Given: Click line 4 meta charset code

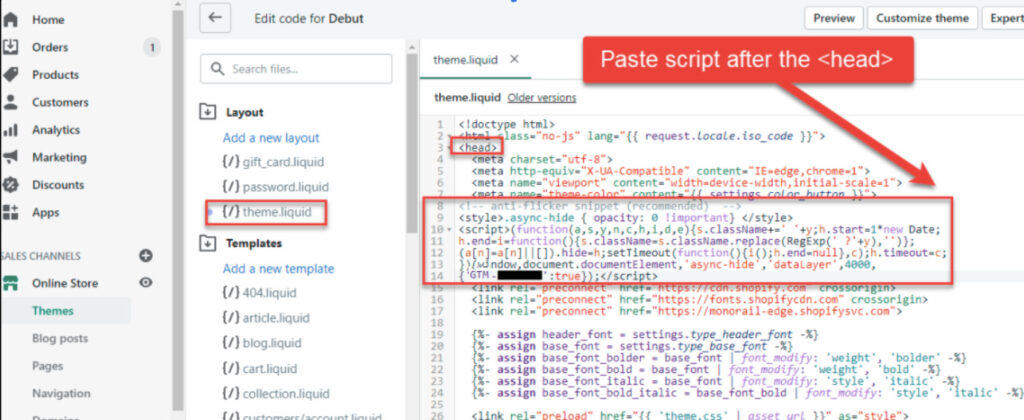Looking at the screenshot, I should 541,159.
